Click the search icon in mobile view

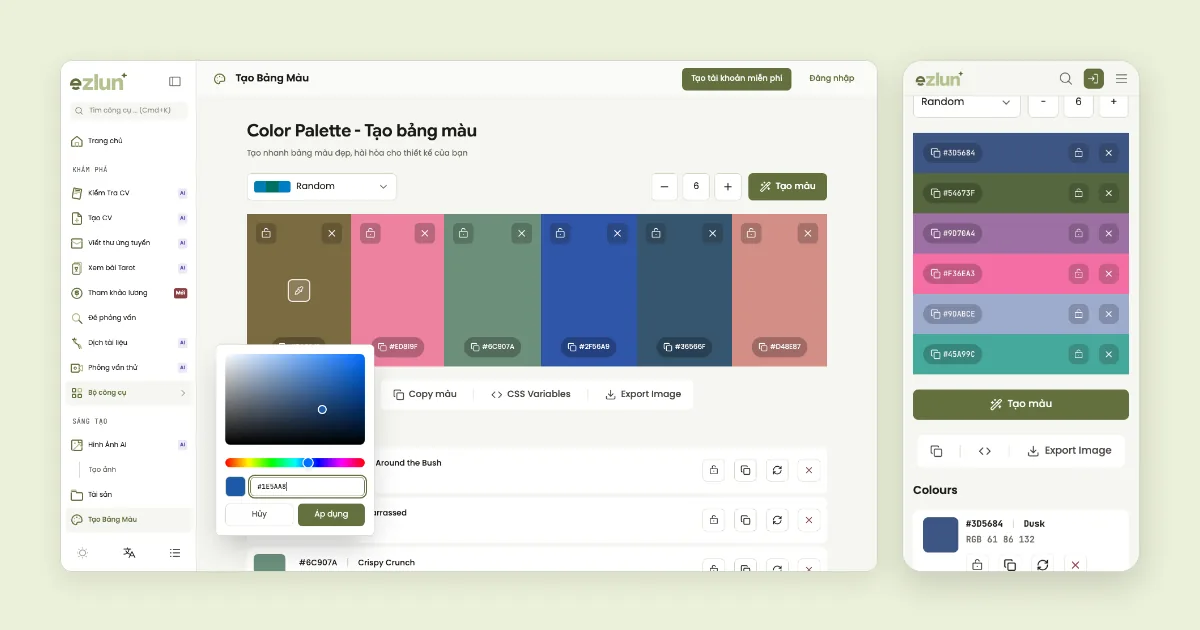coord(1066,78)
